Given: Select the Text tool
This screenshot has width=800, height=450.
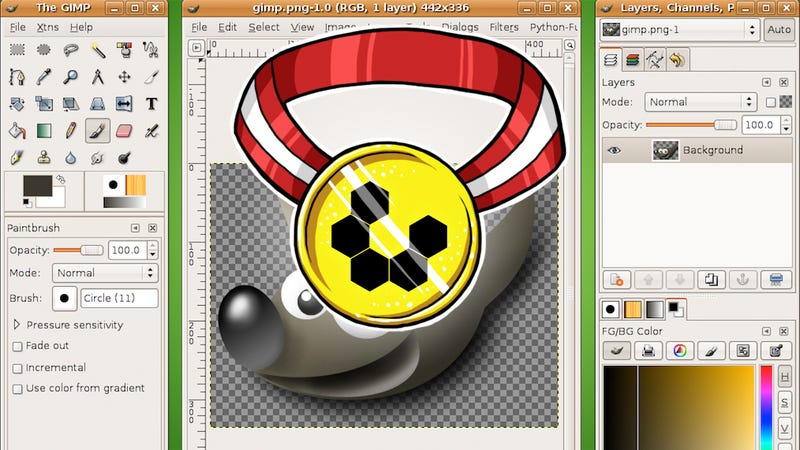Looking at the screenshot, I should (151, 104).
